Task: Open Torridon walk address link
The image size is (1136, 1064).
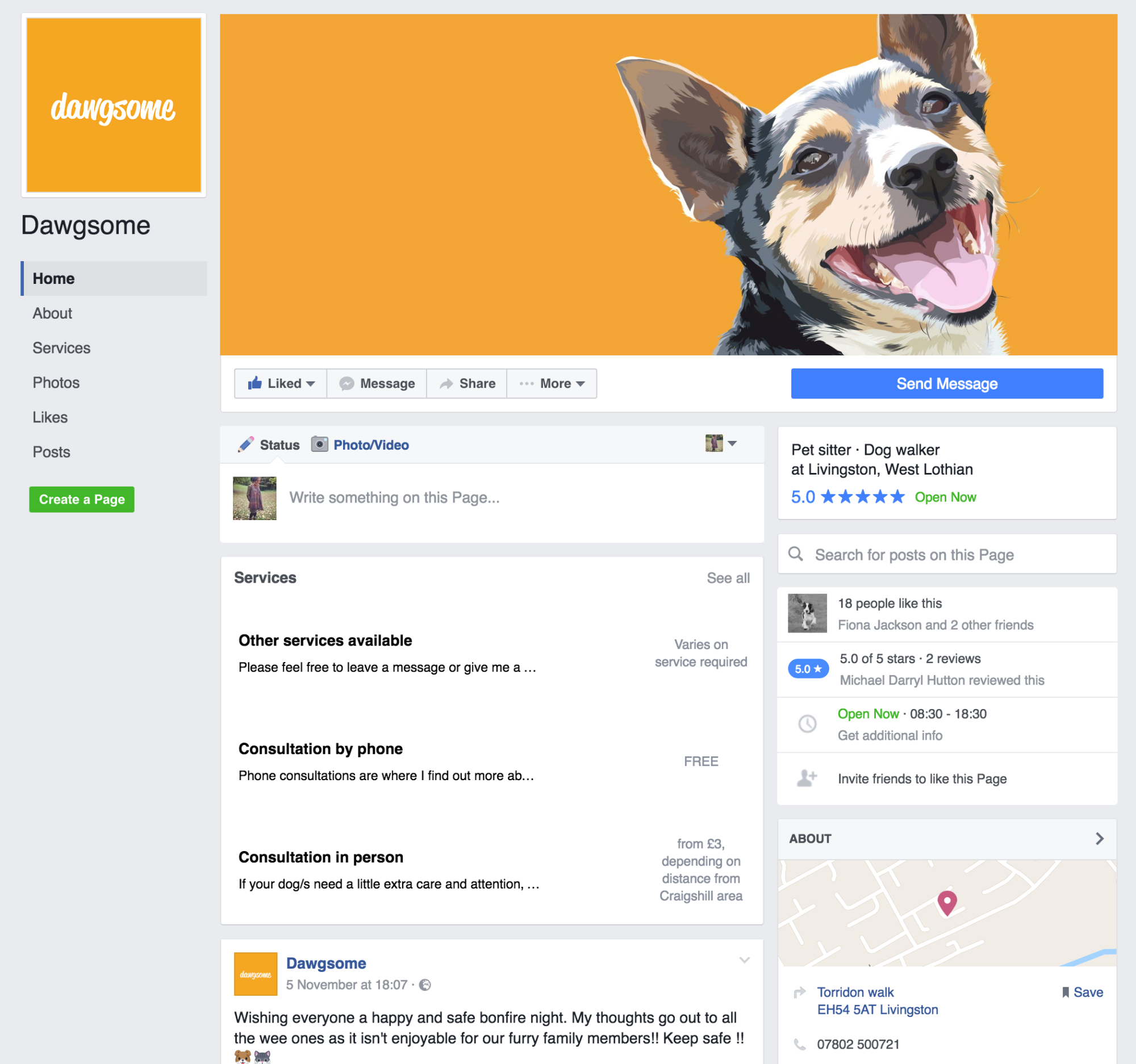Action: pos(877,1001)
